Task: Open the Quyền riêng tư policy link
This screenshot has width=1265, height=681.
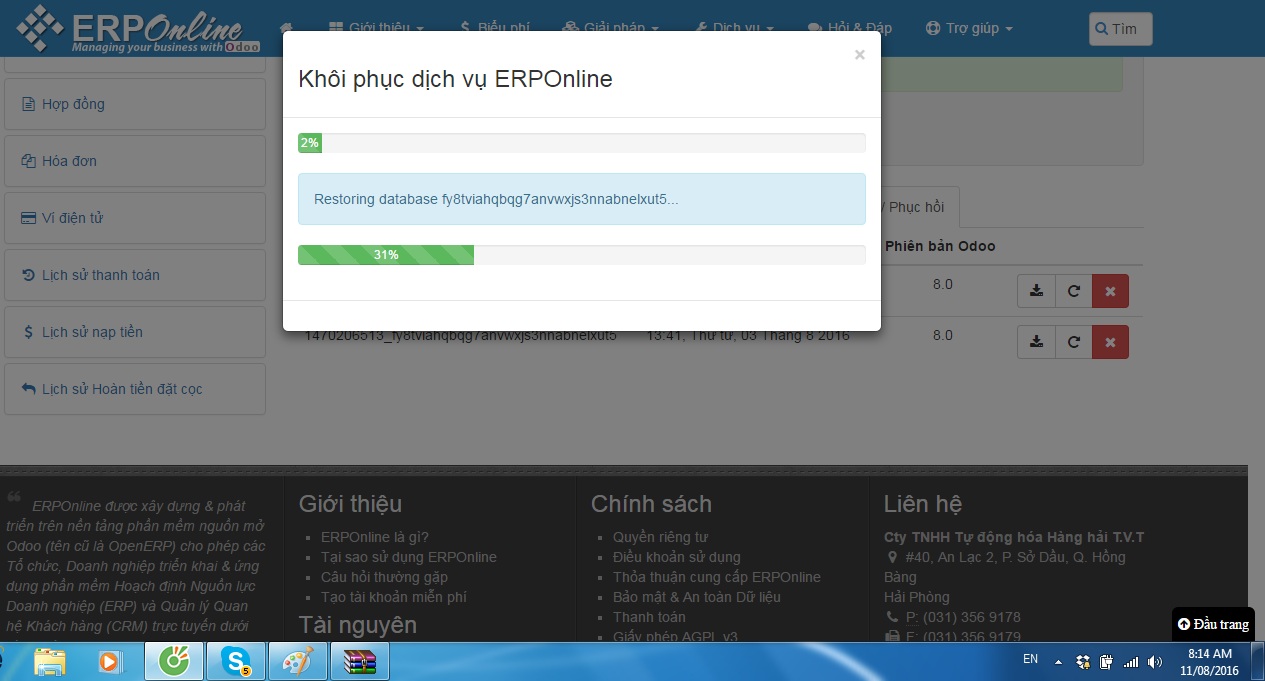Action: [661, 537]
